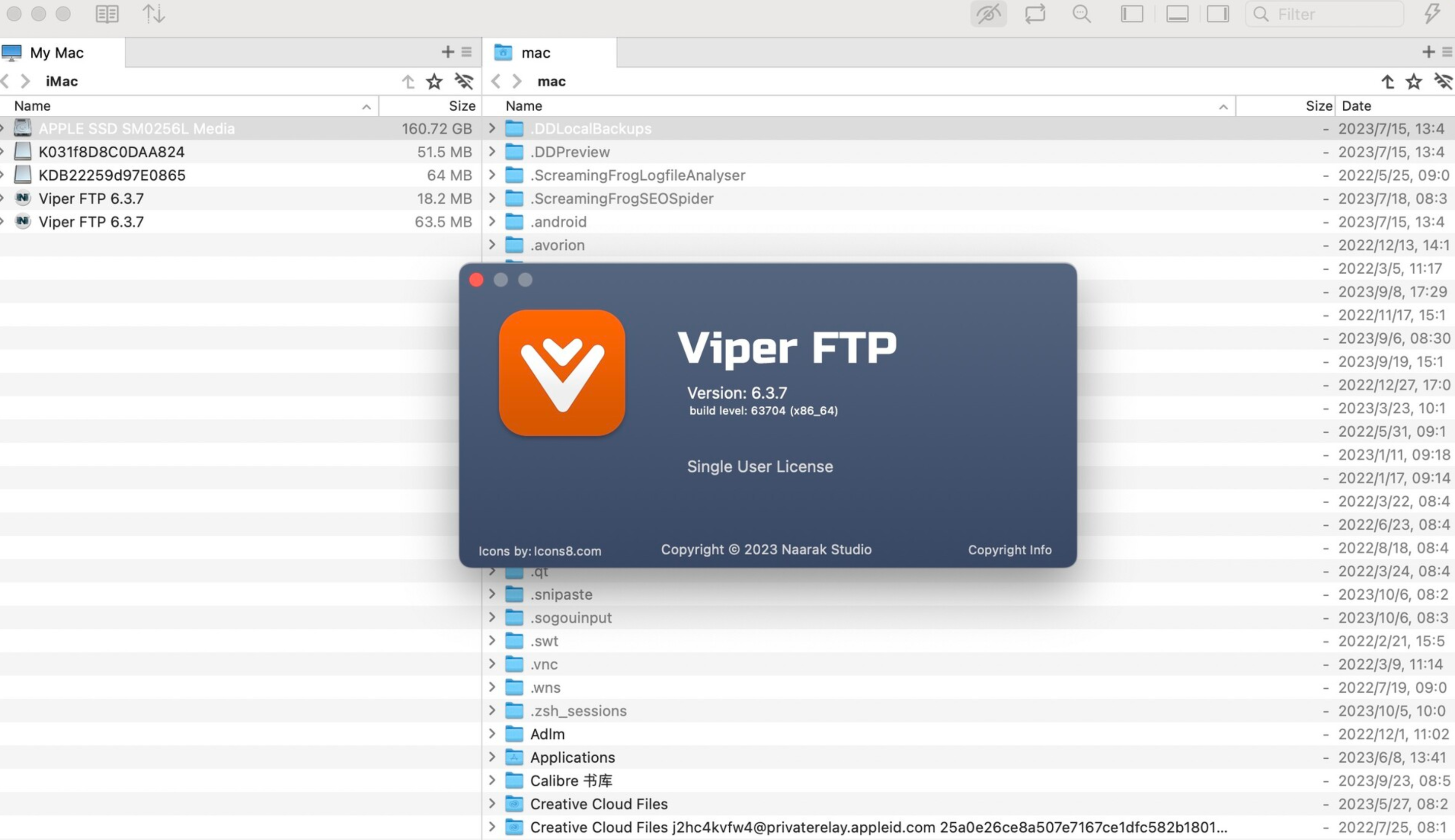1455x840 pixels.
Task: Select the .sogouinput folder
Action: coord(968,618)
